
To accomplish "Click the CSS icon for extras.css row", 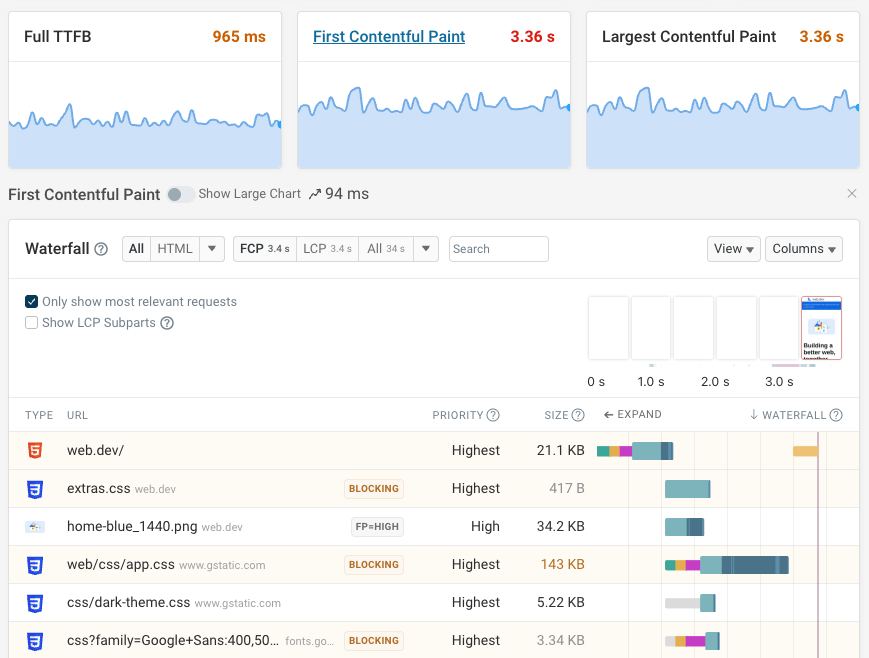I will click(x=35, y=489).
